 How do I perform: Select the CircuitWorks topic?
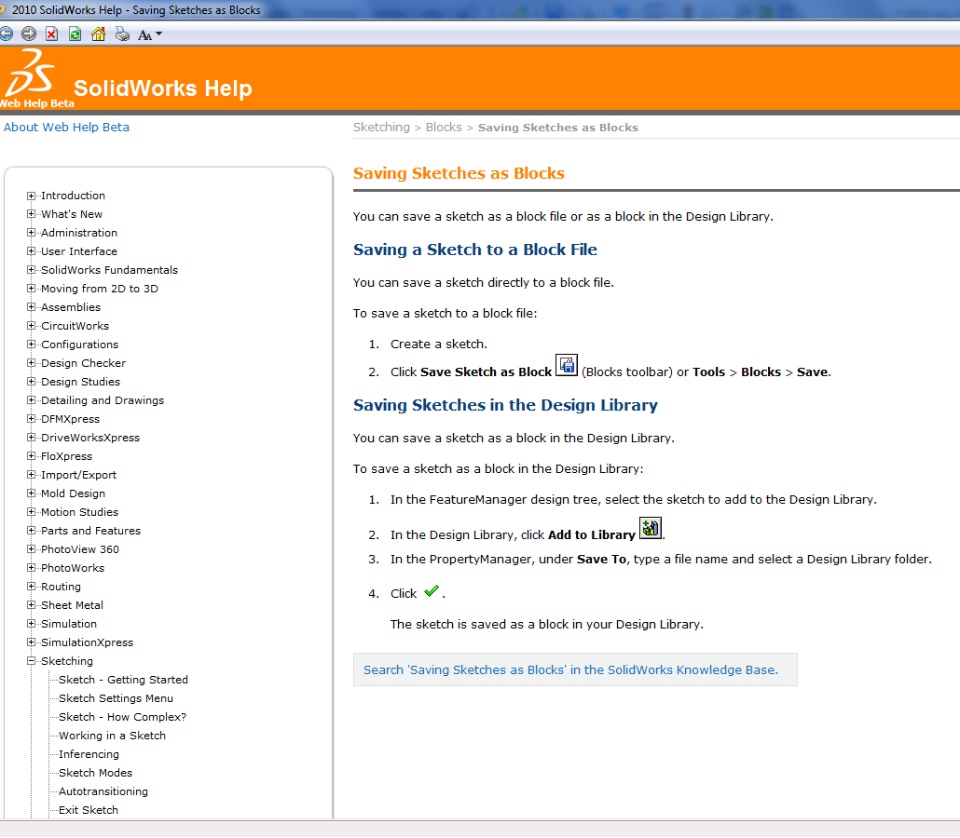click(x=75, y=326)
